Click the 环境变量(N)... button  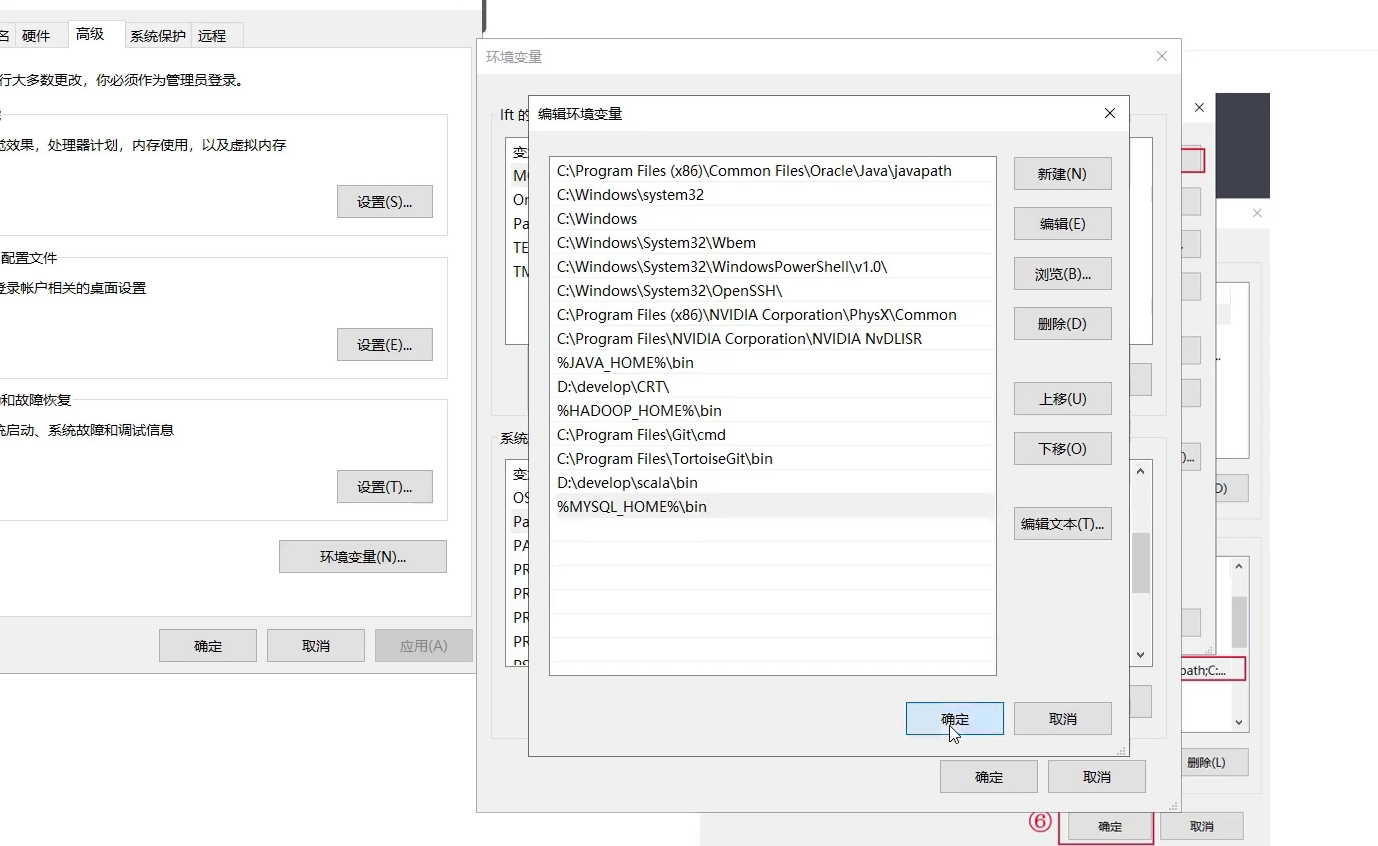click(x=362, y=556)
